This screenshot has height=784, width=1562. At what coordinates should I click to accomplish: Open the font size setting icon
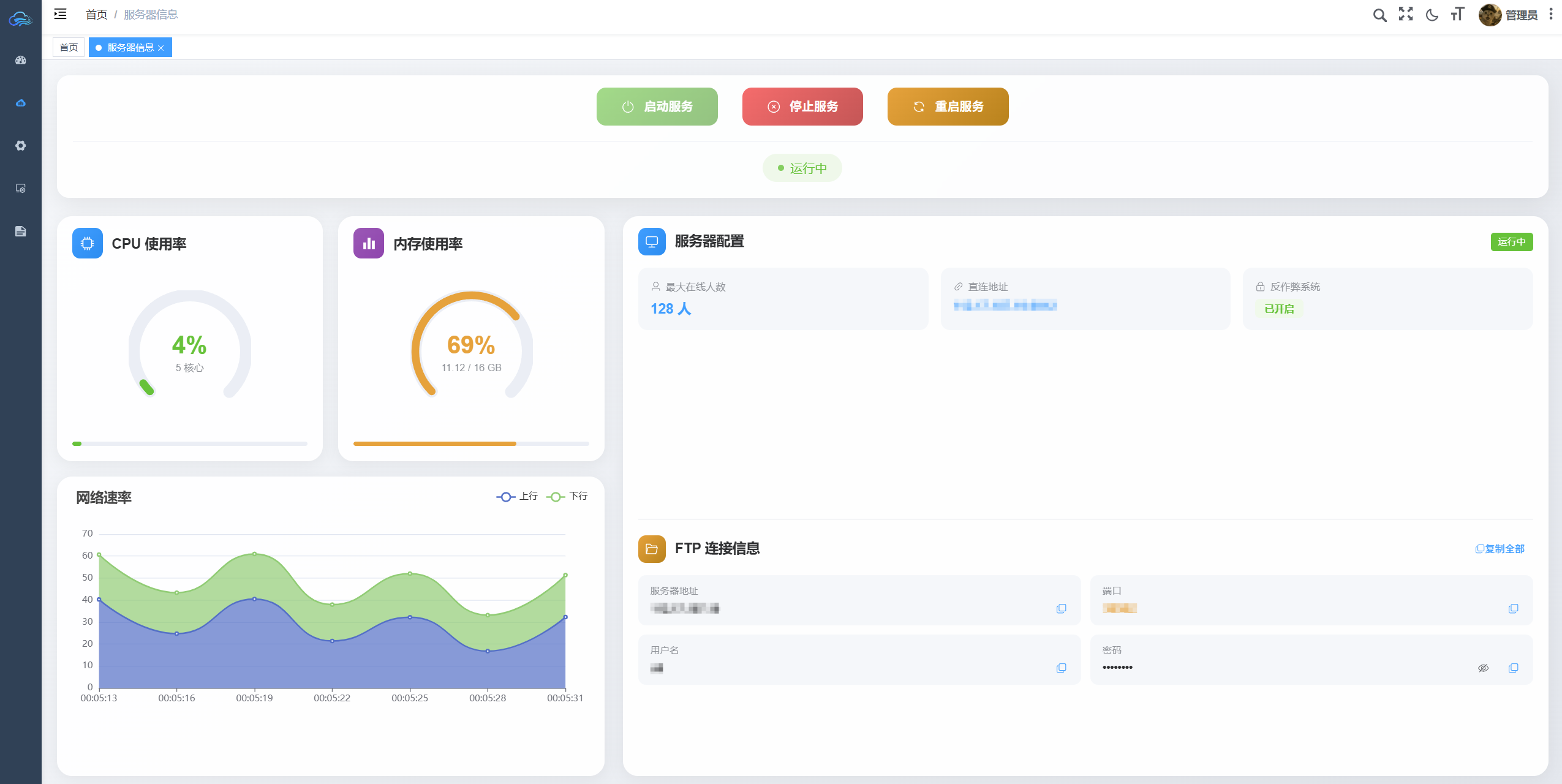pos(1457,14)
